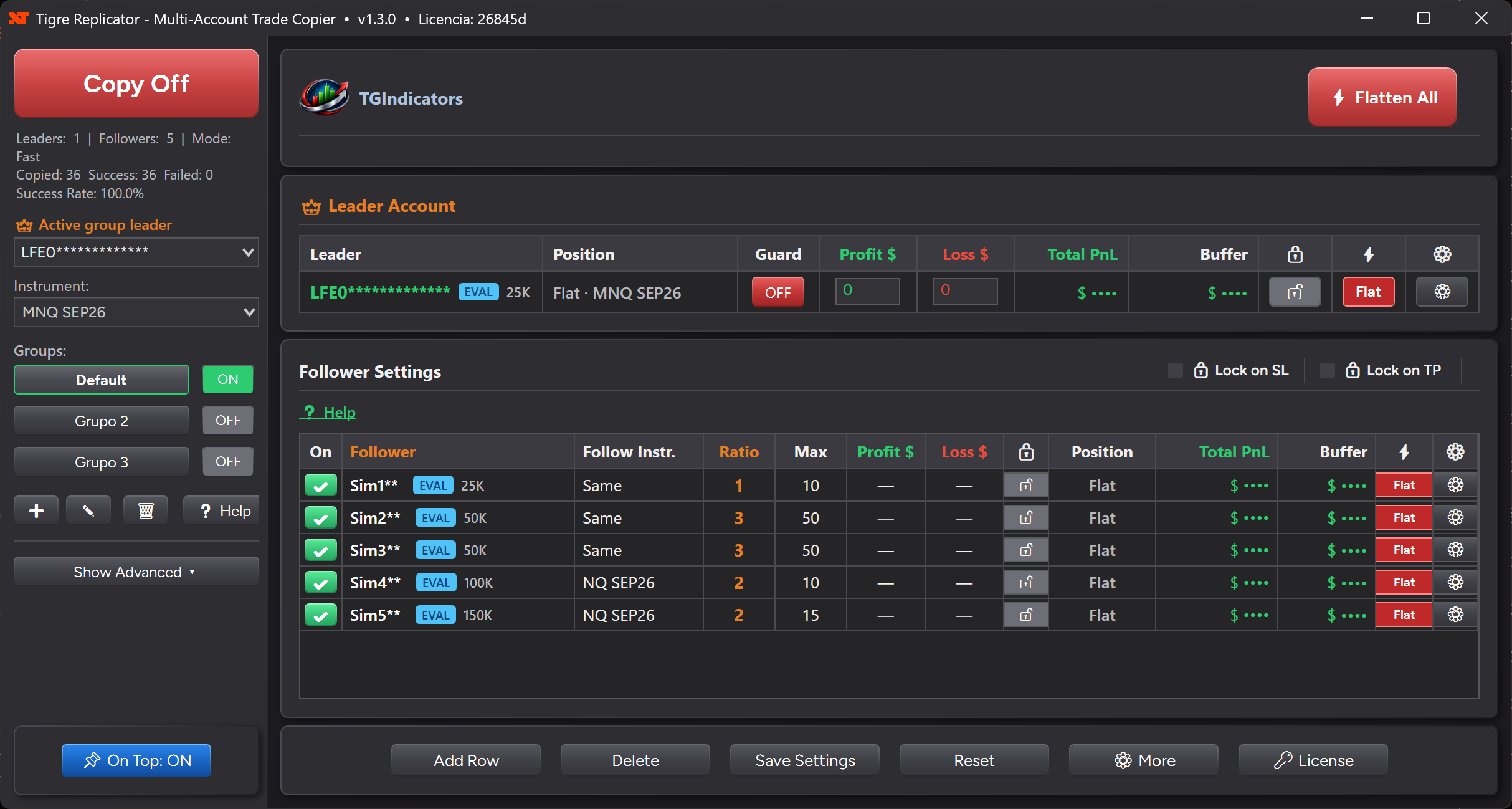Image resolution: width=1512 pixels, height=809 pixels.
Task: Click the follower table lock header icon
Action: click(1026, 452)
